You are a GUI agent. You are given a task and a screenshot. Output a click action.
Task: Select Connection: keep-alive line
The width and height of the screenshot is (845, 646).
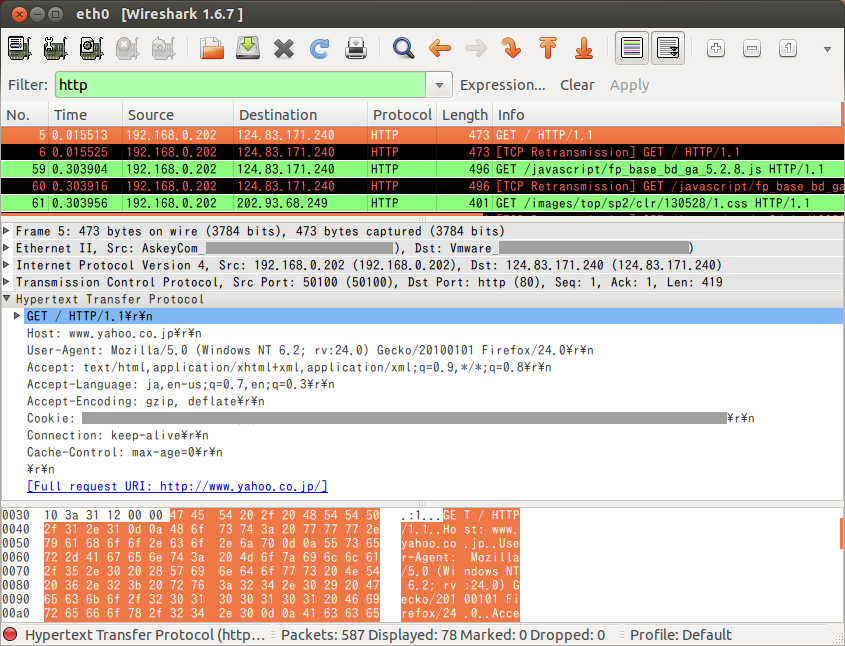[x=117, y=435]
